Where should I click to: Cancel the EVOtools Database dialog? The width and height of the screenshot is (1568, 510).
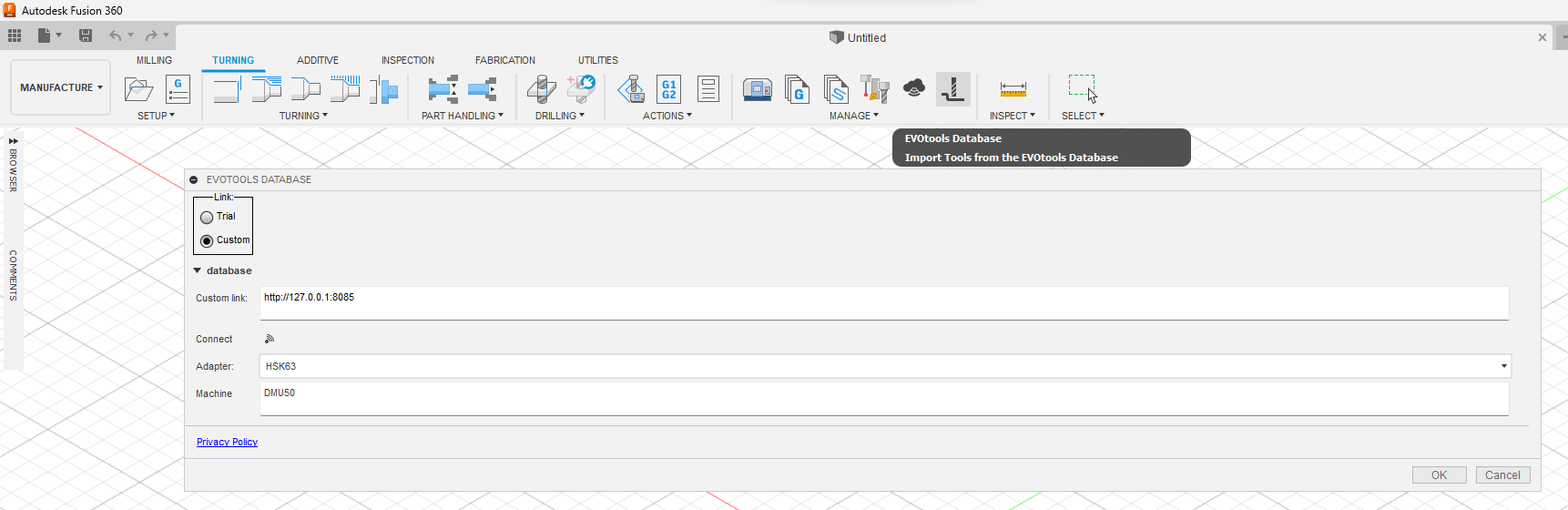1502,474
